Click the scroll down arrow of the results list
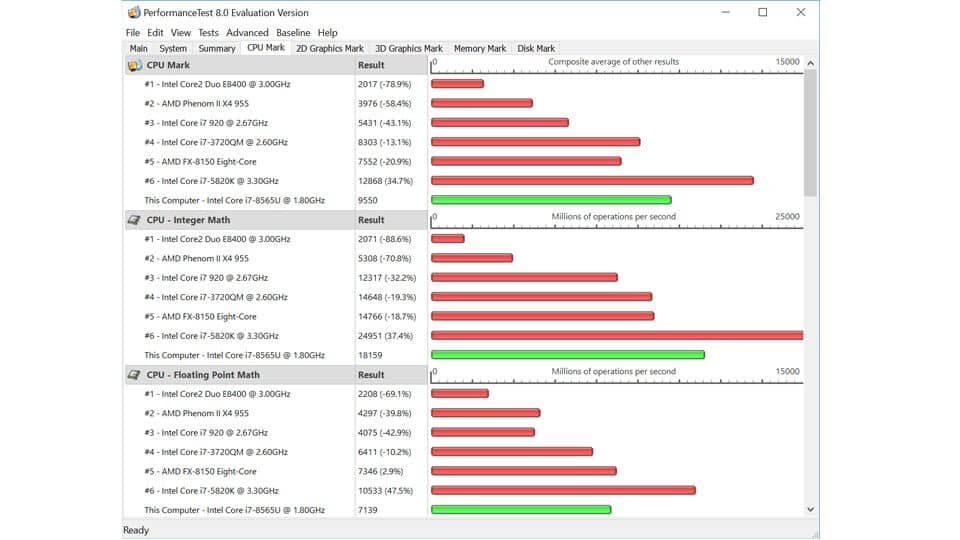This screenshot has height=540, width=960. coord(811,509)
